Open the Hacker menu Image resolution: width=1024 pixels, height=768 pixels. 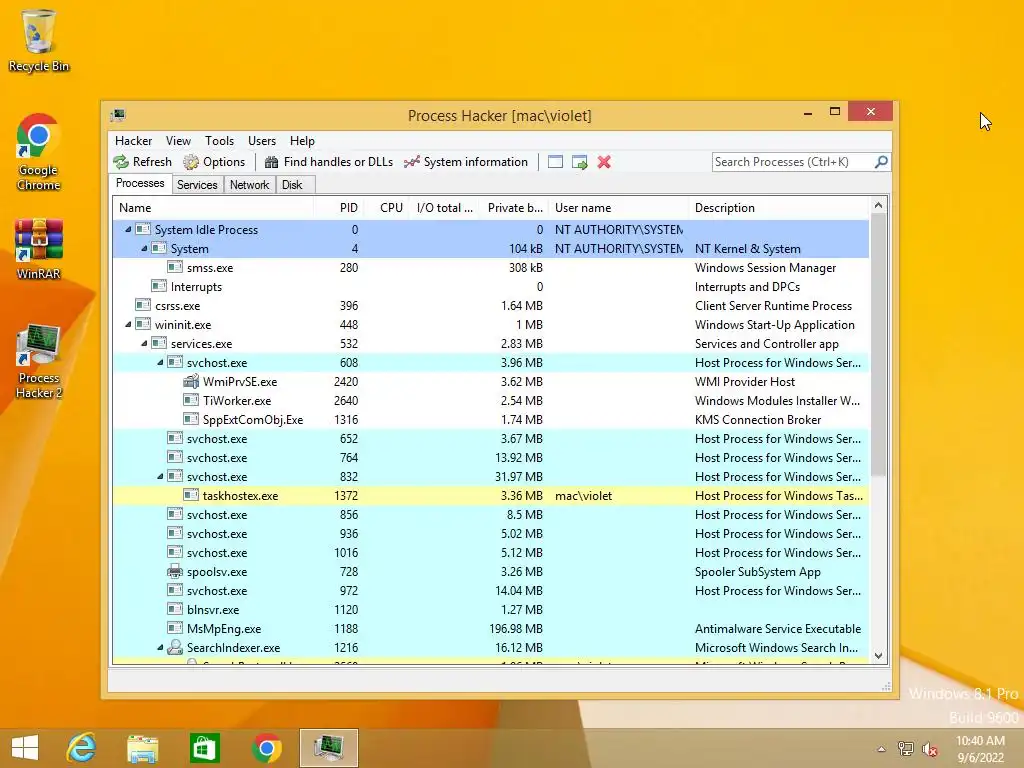click(133, 141)
